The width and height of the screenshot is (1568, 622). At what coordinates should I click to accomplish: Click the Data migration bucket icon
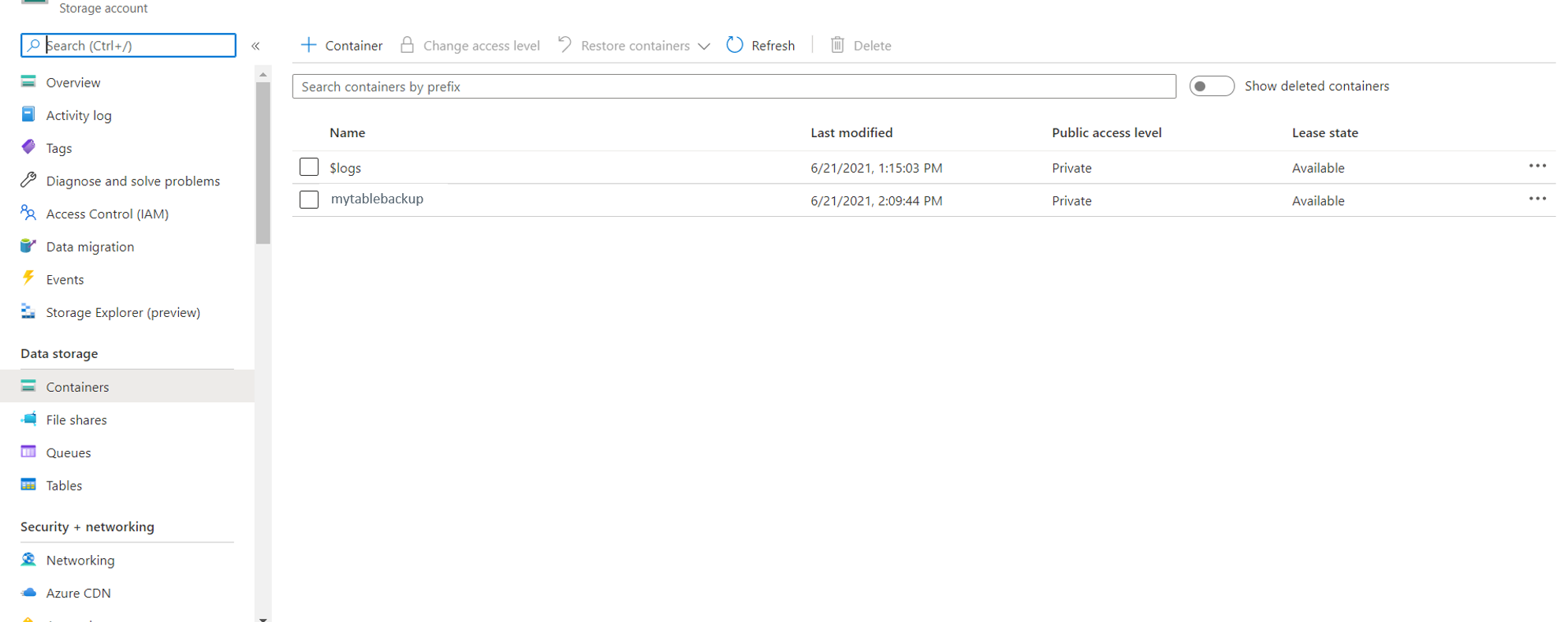pos(28,246)
